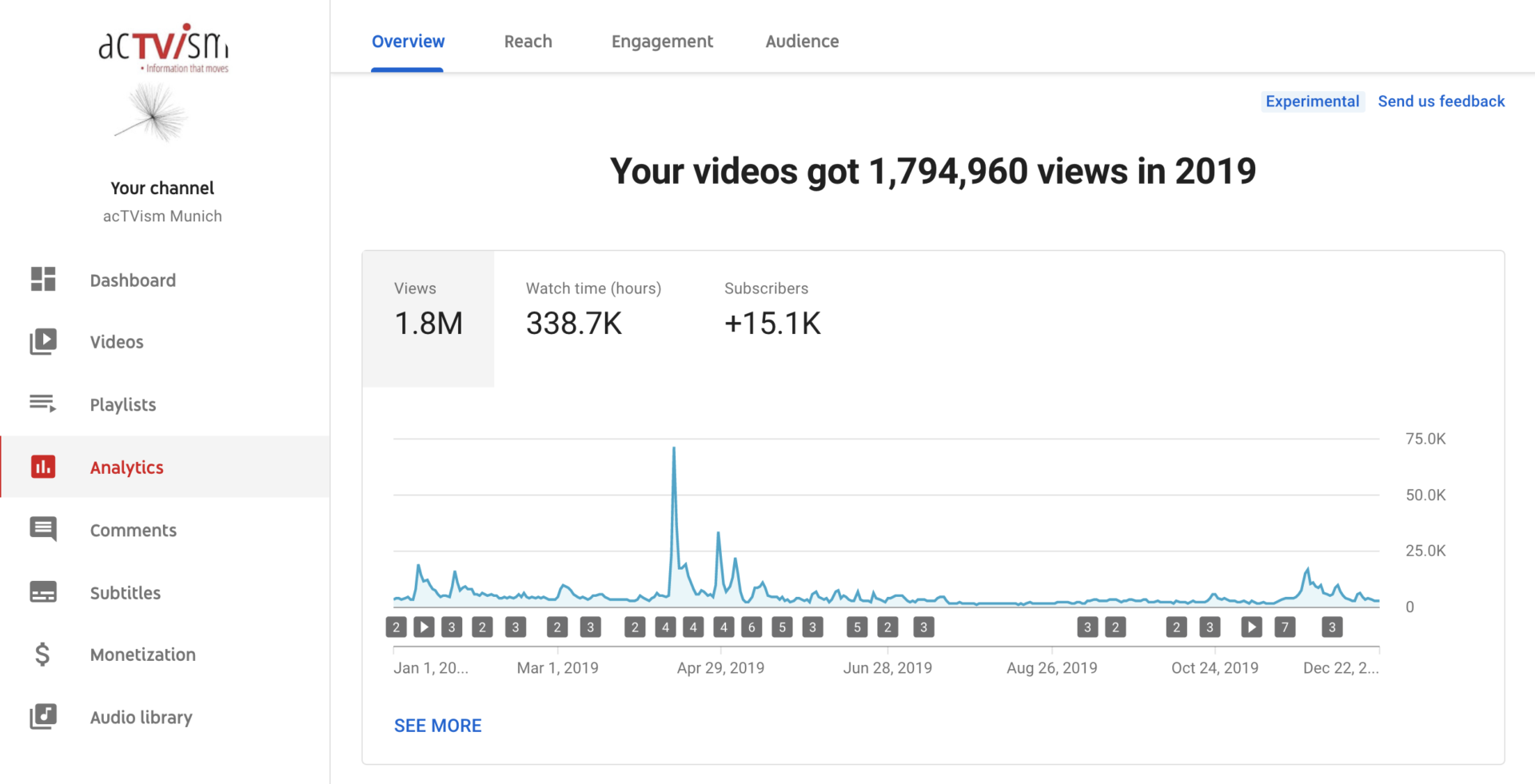Click the SEE MORE link
The height and width of the screenshot is (784, 1535).
437,726
